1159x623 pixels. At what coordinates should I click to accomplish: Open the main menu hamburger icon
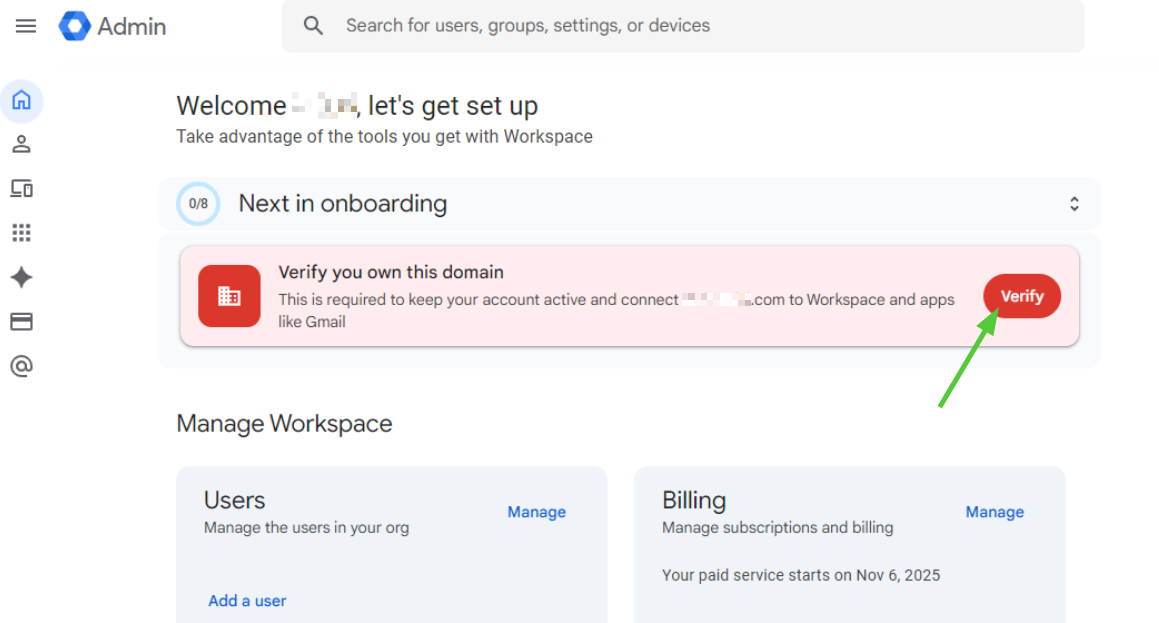(26, 26)
